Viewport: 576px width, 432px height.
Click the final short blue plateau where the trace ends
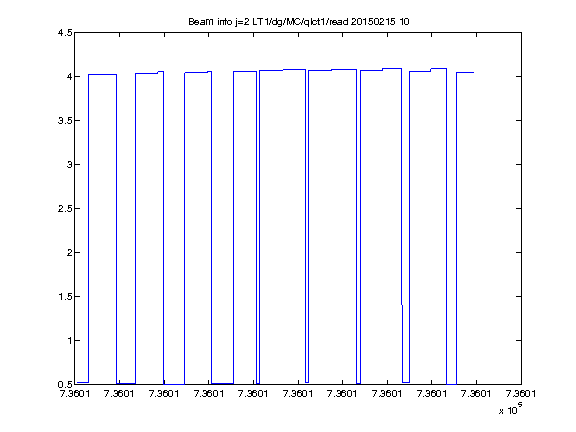point(465,72)
